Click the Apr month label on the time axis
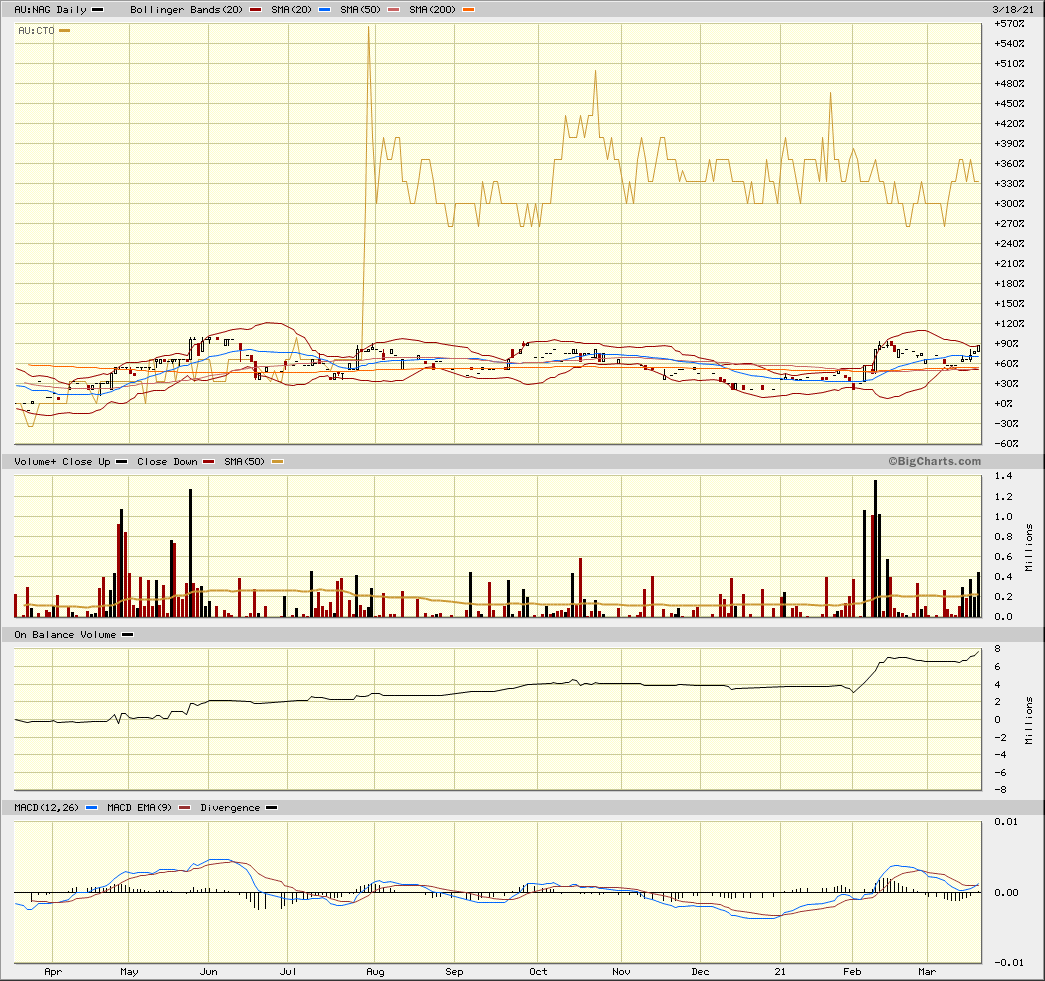The height and width of the screenshot is (981, 1045). click(x=53, y=972)
